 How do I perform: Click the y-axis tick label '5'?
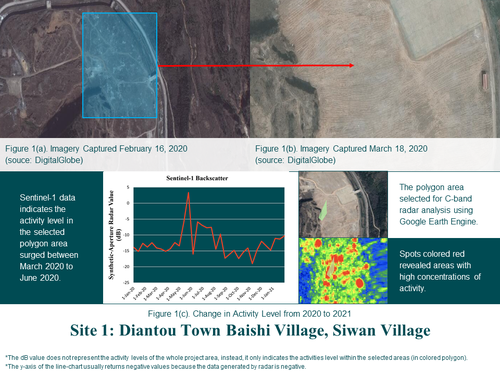coord(128,187)
